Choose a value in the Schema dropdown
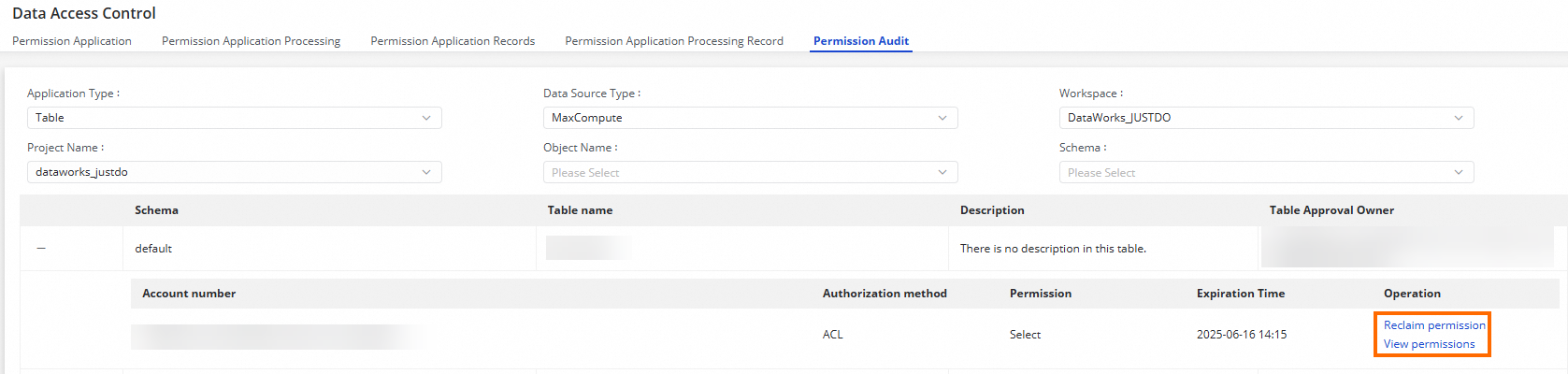1568x374 pixels. tap(1266, 173)
